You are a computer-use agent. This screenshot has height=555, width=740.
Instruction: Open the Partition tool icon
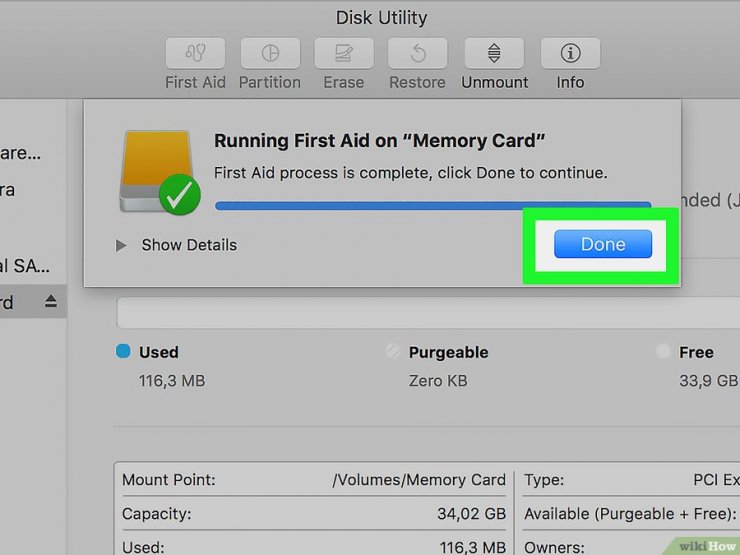pos(270,53)
